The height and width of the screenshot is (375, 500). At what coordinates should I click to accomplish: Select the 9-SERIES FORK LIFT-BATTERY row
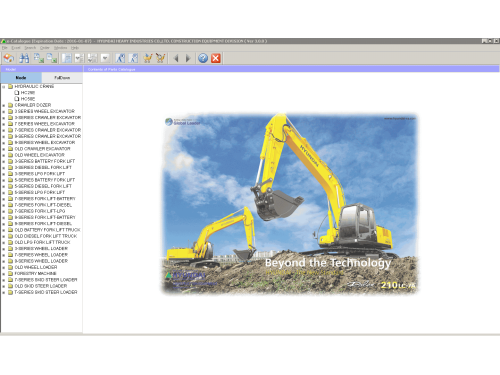click(x=45, y=217)
